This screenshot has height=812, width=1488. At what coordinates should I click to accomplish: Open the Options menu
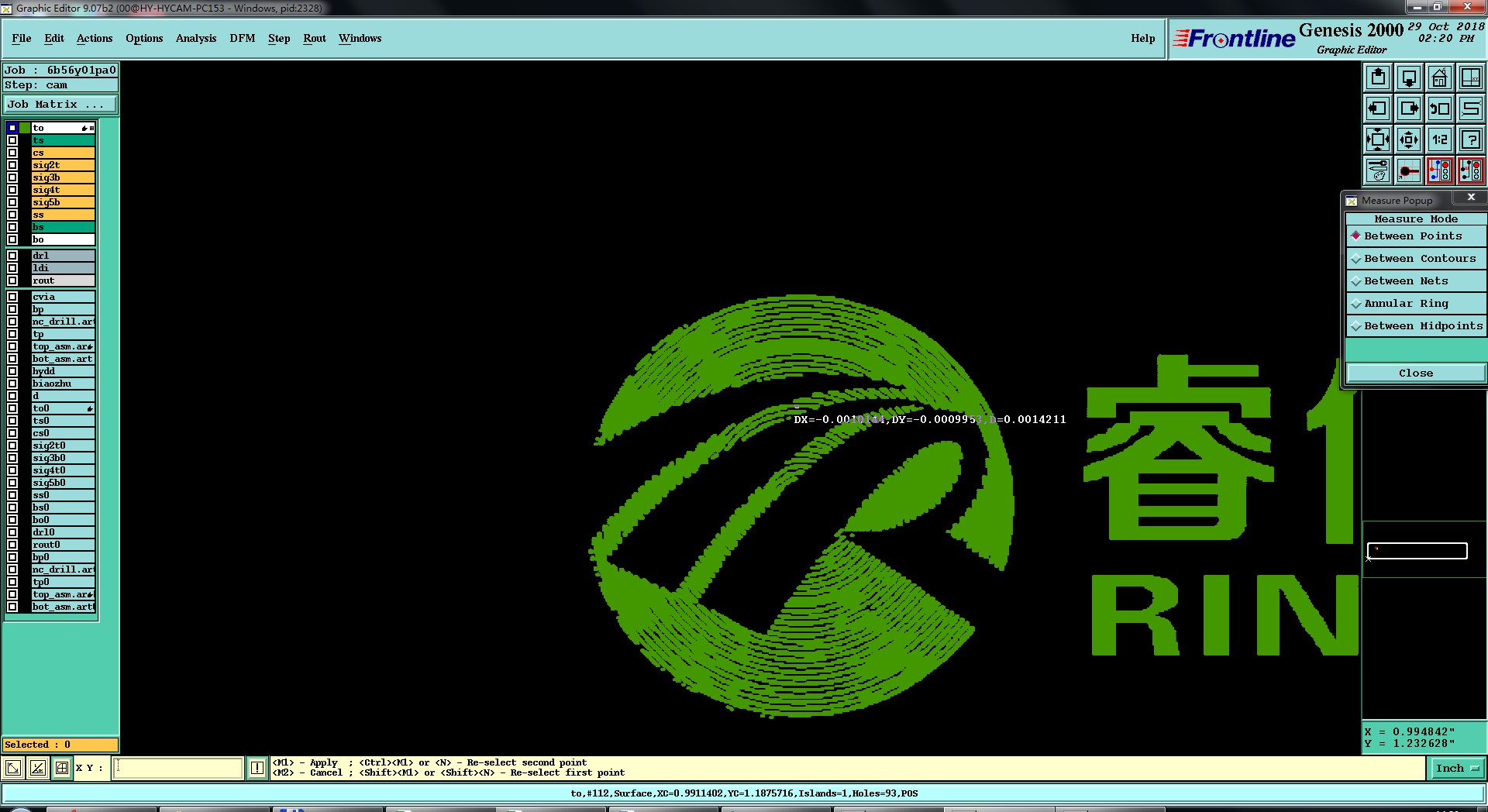144,38
